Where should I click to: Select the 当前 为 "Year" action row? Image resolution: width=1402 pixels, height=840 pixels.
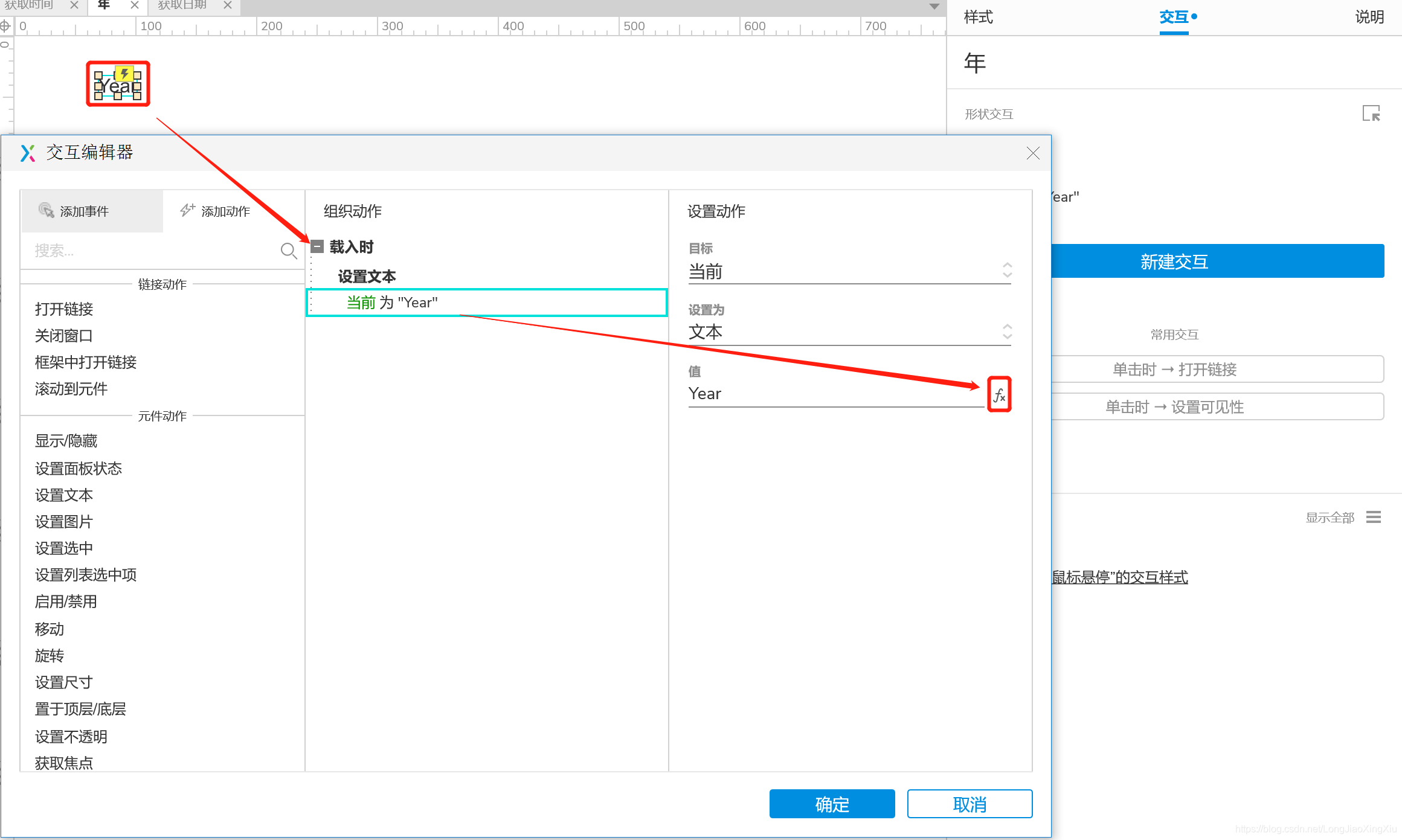tap(486, 303)
